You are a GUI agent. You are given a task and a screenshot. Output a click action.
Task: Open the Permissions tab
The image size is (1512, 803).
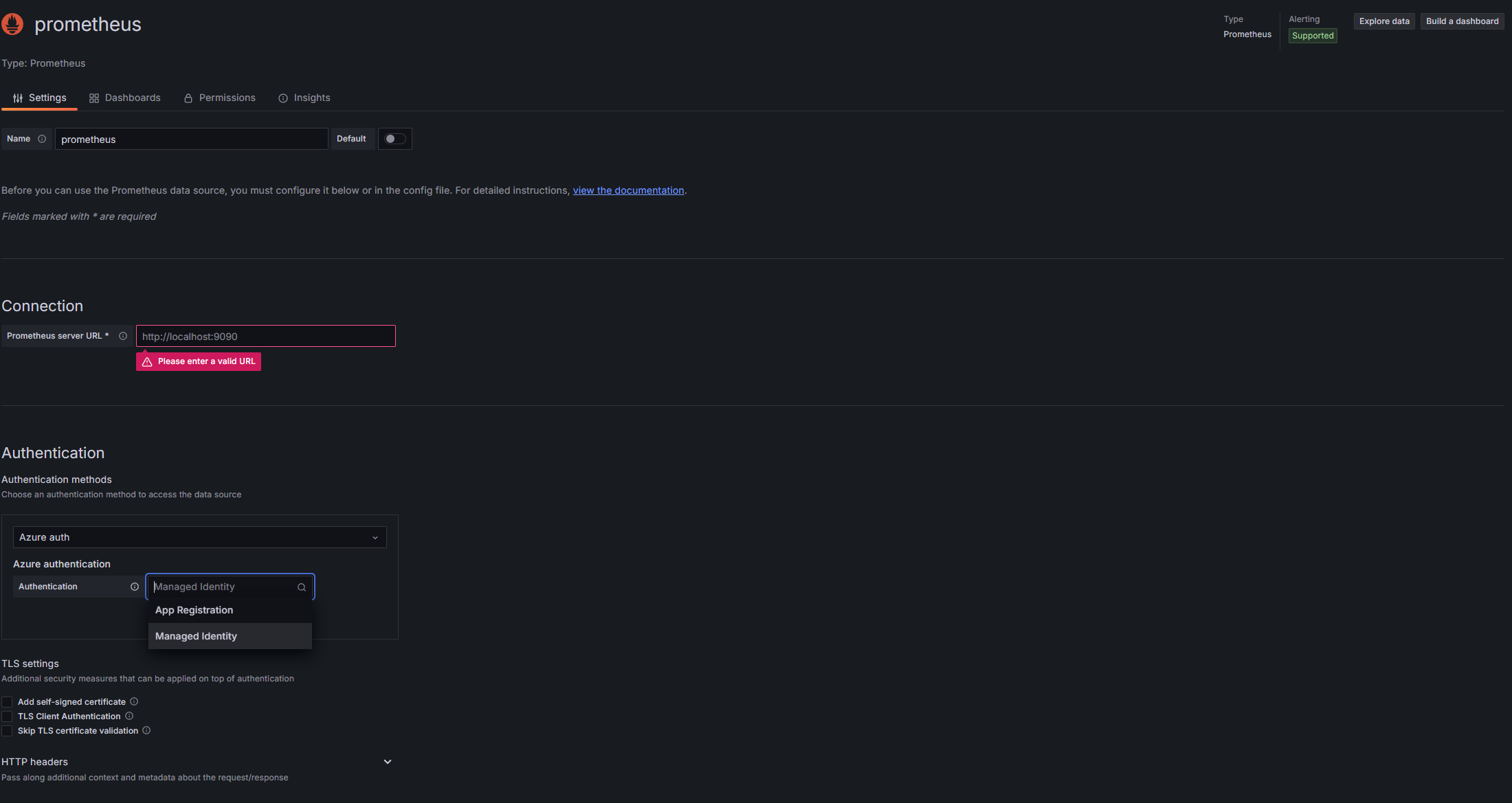(220, 98)
